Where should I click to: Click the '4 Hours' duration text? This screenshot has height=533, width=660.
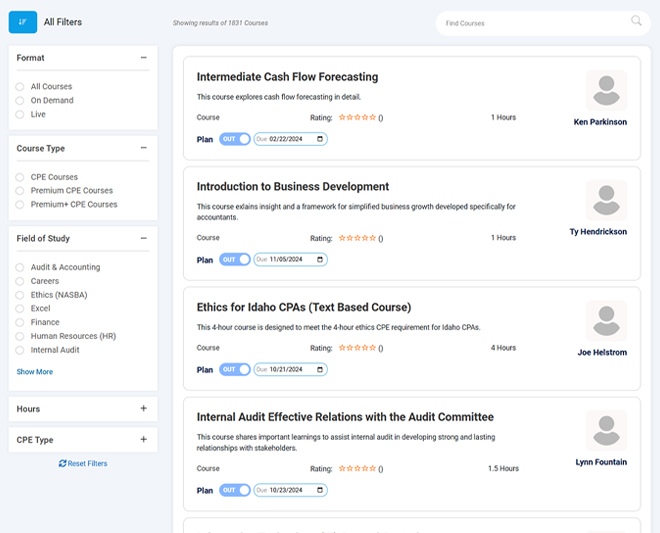point(503,348)
